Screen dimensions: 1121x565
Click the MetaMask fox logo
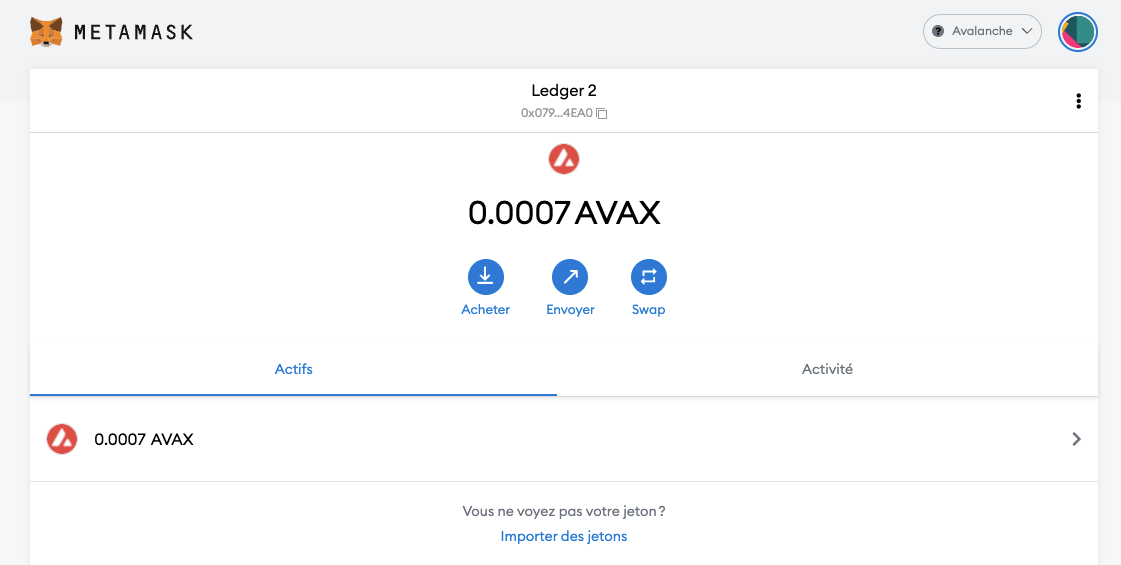click(x=46, y=32)
